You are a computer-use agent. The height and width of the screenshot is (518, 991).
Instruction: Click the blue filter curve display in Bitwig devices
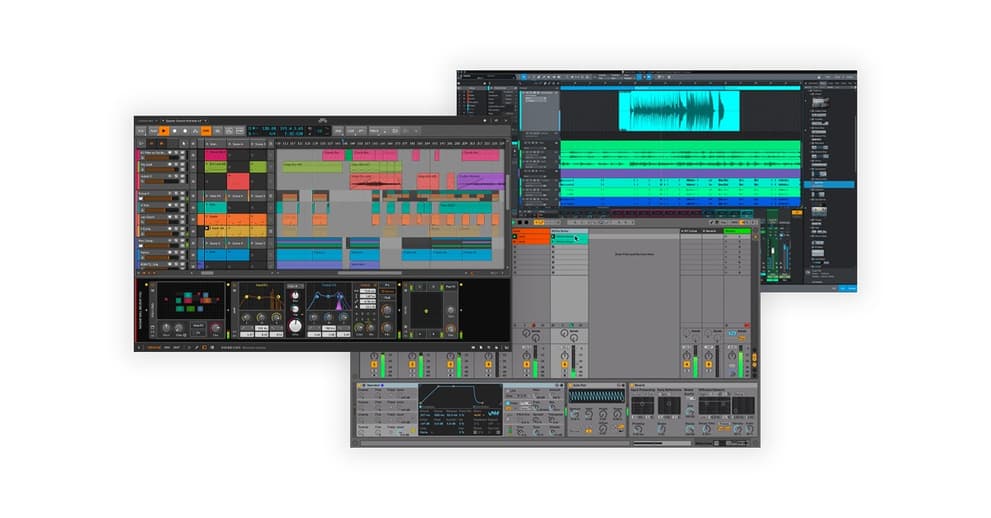click(x=328, y=298)
